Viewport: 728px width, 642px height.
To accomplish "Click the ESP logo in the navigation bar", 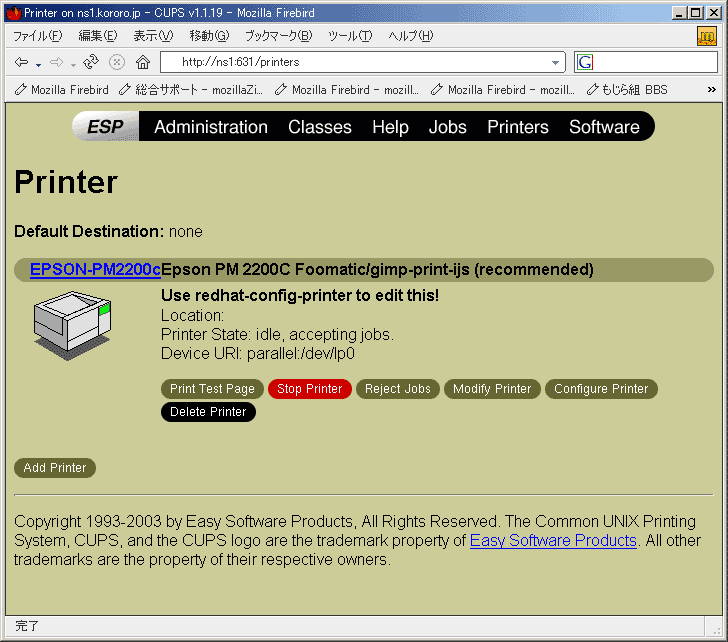I will pos(105,126).
